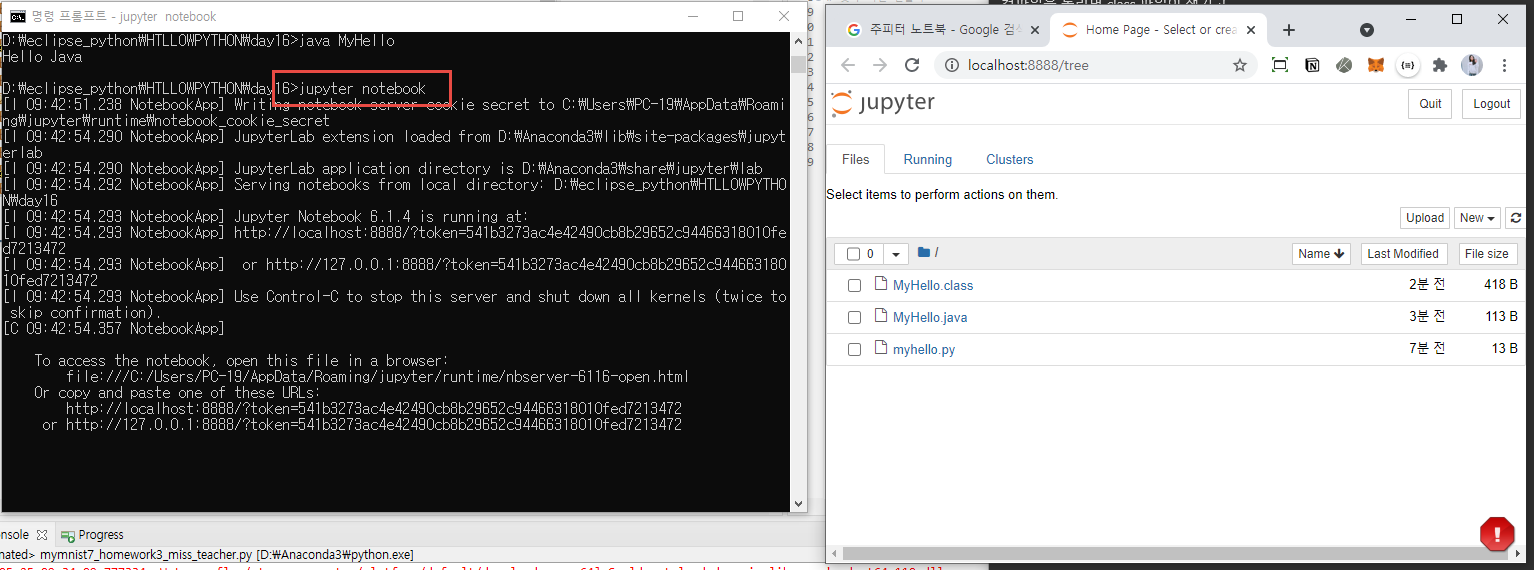
Task: Click the MyHello.java file icon
Action: [881, 316]
